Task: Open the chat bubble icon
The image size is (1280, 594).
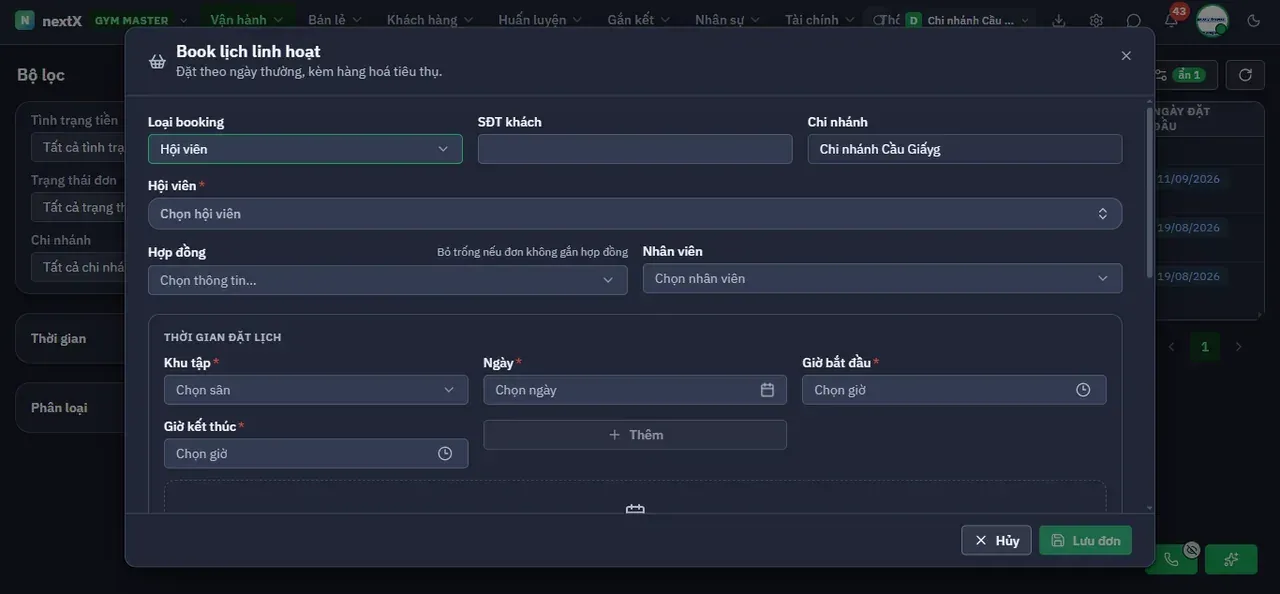Action: tap(1134, 20)
